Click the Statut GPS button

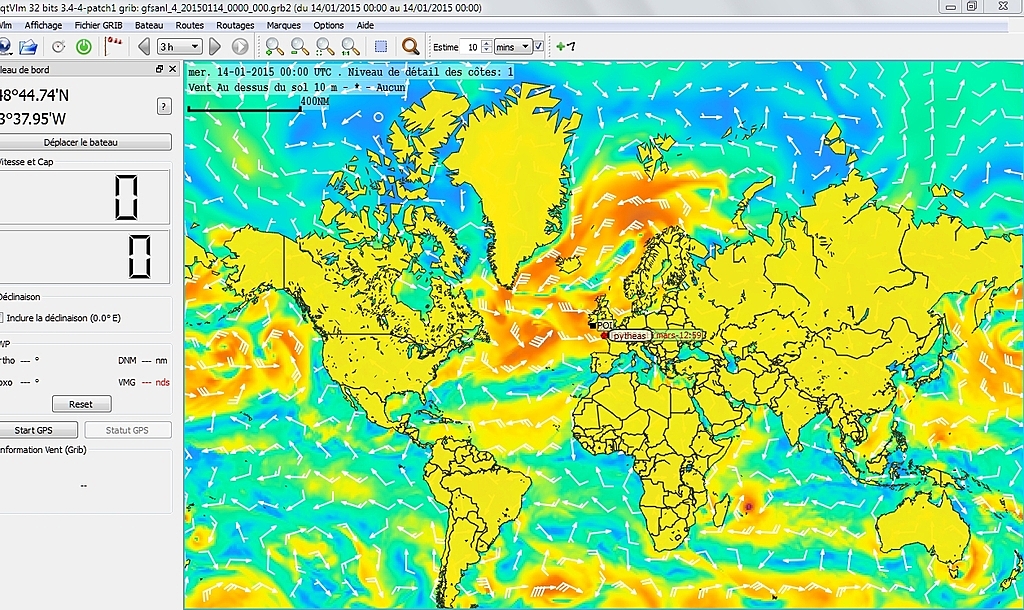(x=127, y=430)
